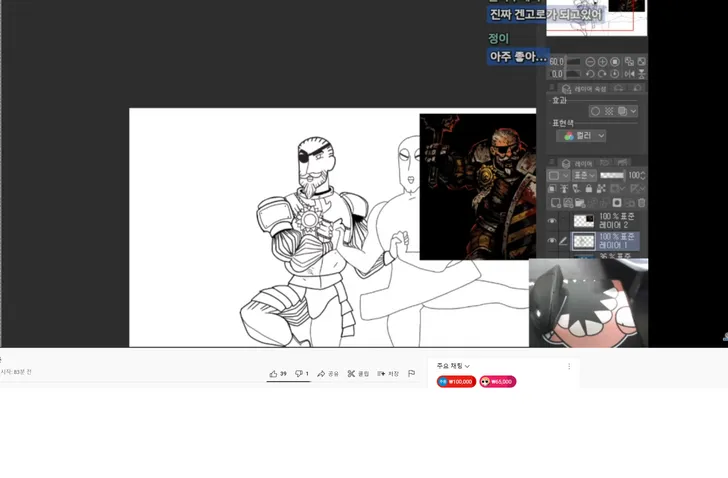Open the 컬러 expression color dropdown
The image size is (728, 478).
(x=581, y=136)
